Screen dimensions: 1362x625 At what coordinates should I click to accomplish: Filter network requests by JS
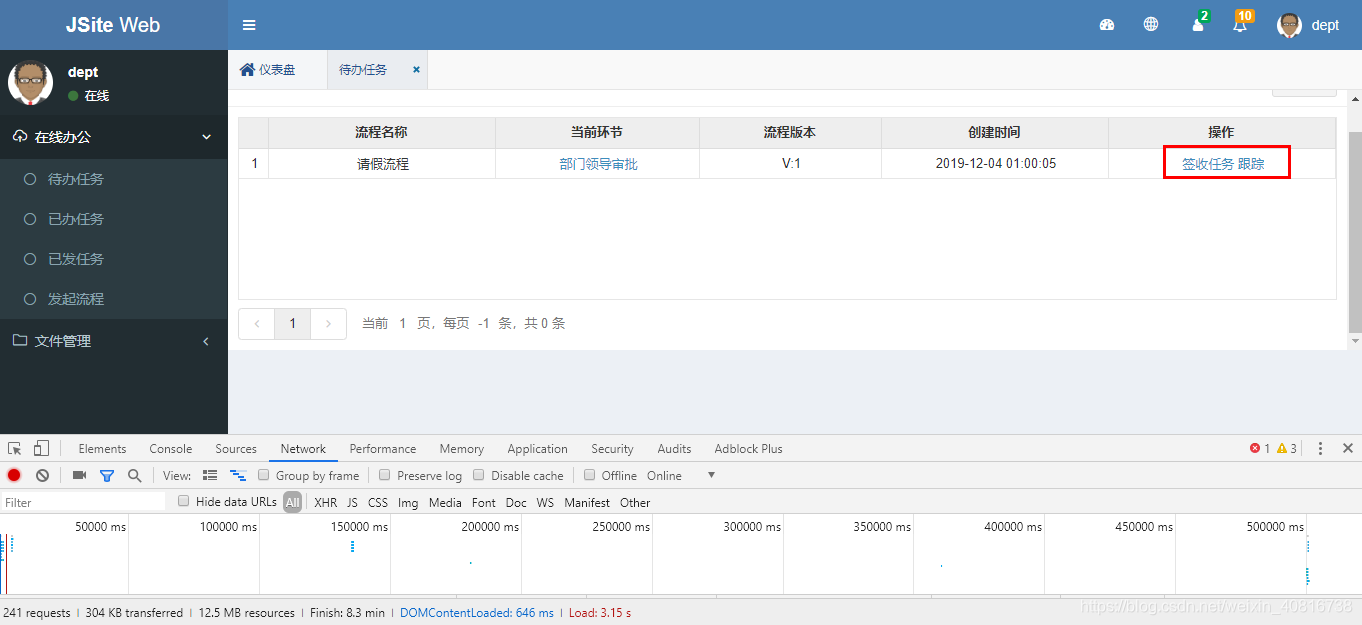(352, 503)
